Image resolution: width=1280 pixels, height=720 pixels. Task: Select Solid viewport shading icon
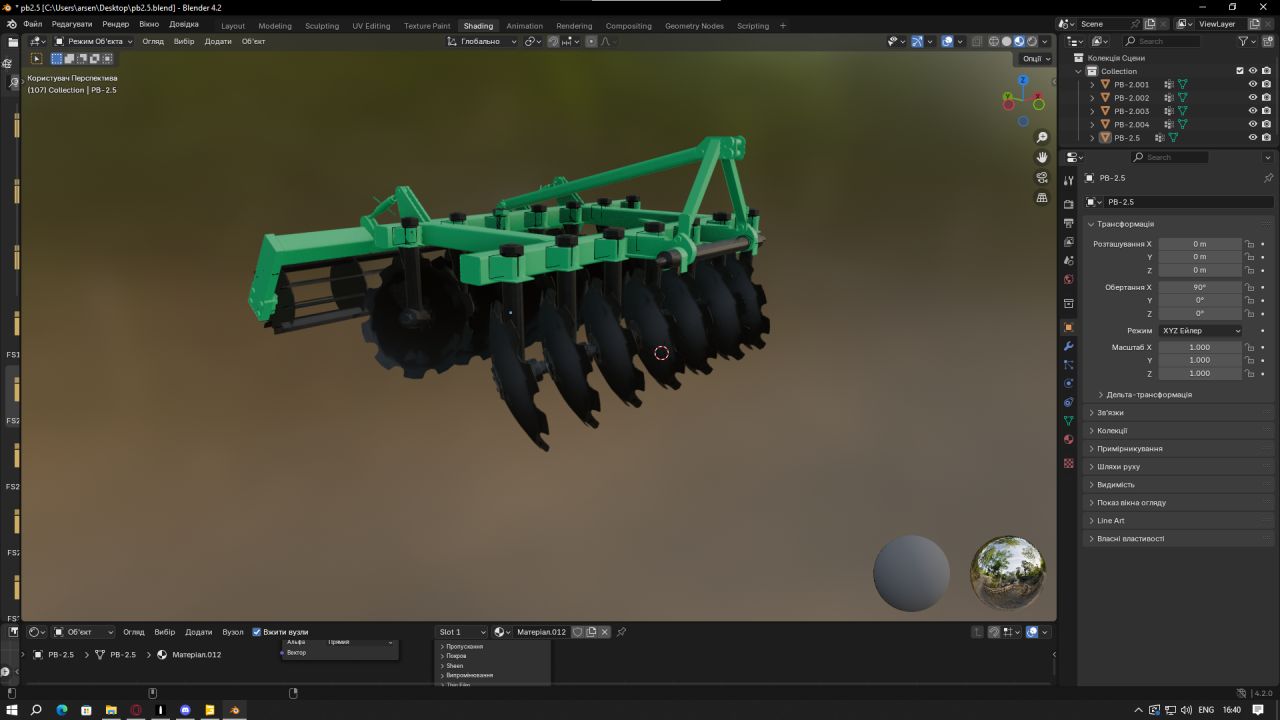1006,41
